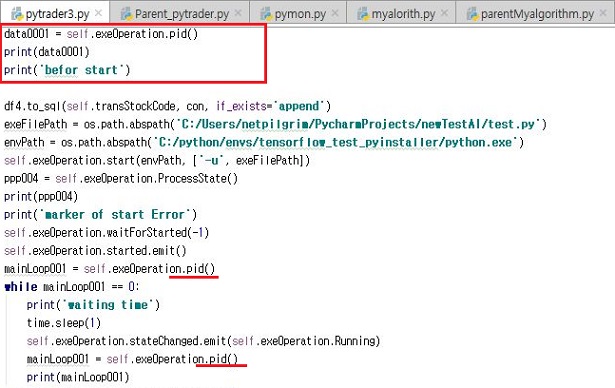Place cursor on 'data0001 = self.exeOperation.pid()' line
Image resolution: width=615 pixels, height=388 pixels.
101,34
